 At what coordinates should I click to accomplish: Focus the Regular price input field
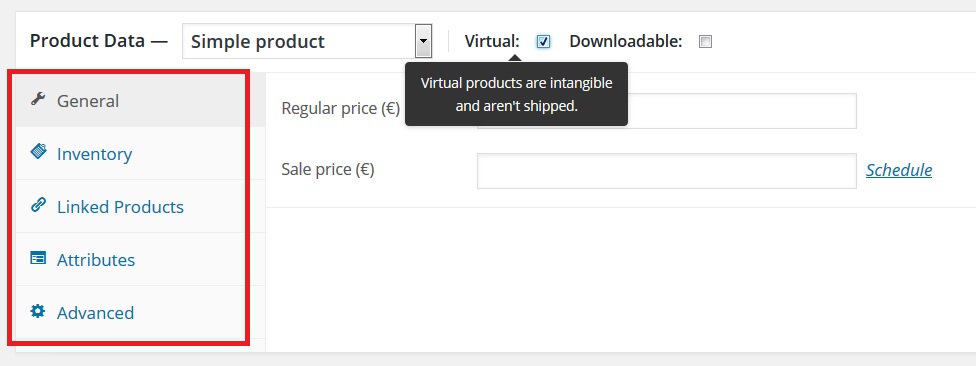point(667,111)
